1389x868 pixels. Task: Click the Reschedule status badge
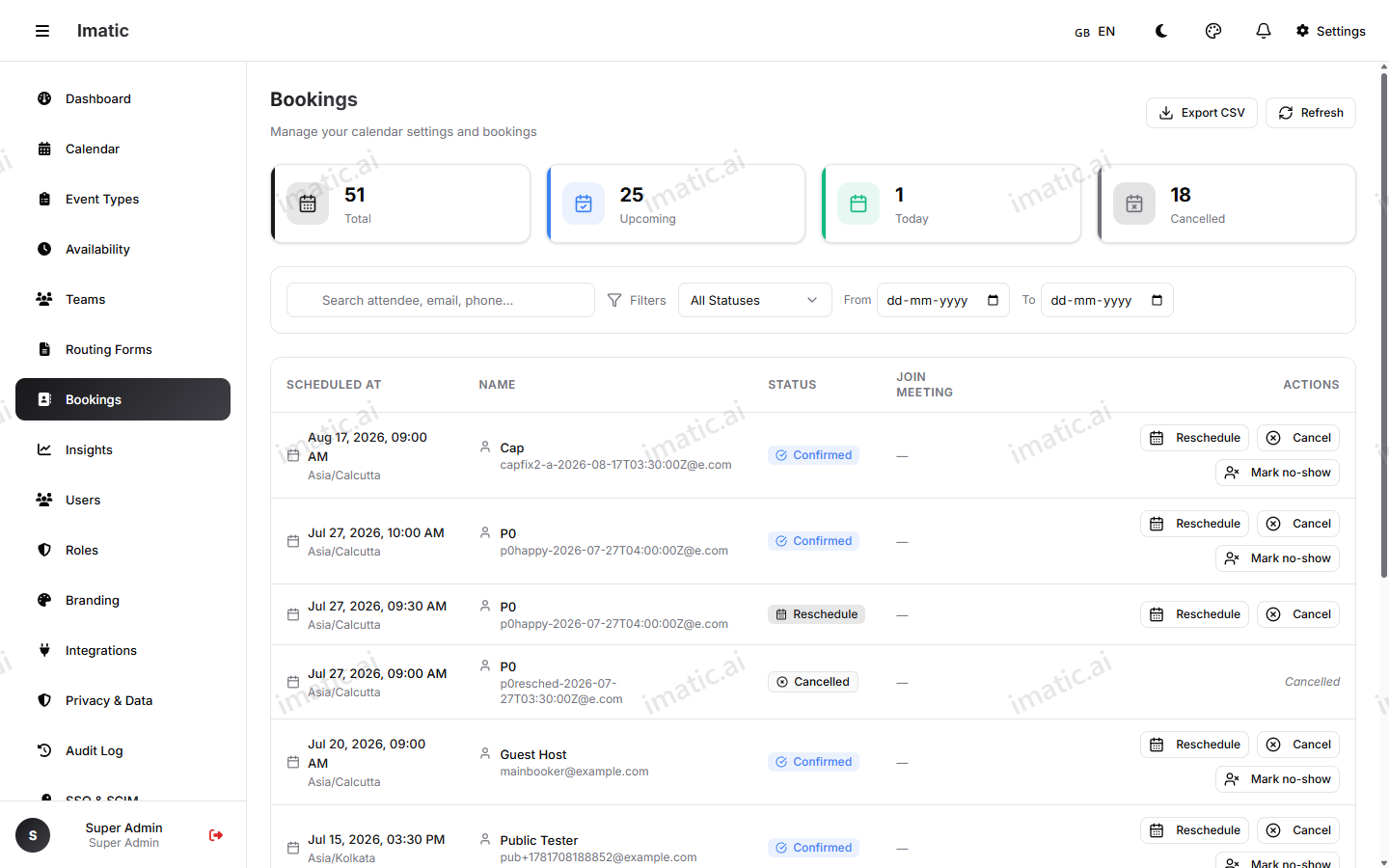[817, 614]
